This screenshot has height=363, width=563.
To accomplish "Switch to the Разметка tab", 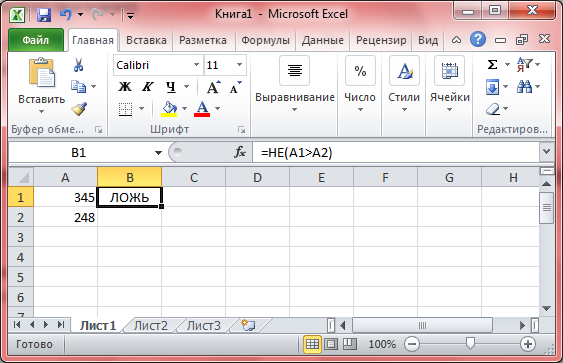I will pos(203,40).
